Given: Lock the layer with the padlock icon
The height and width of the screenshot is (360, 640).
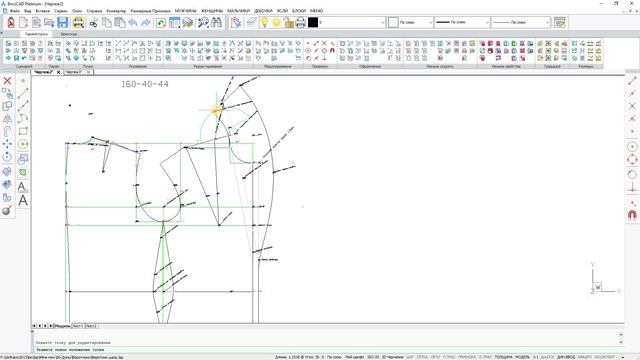Looking at the screenshot, I should point(289,22).
